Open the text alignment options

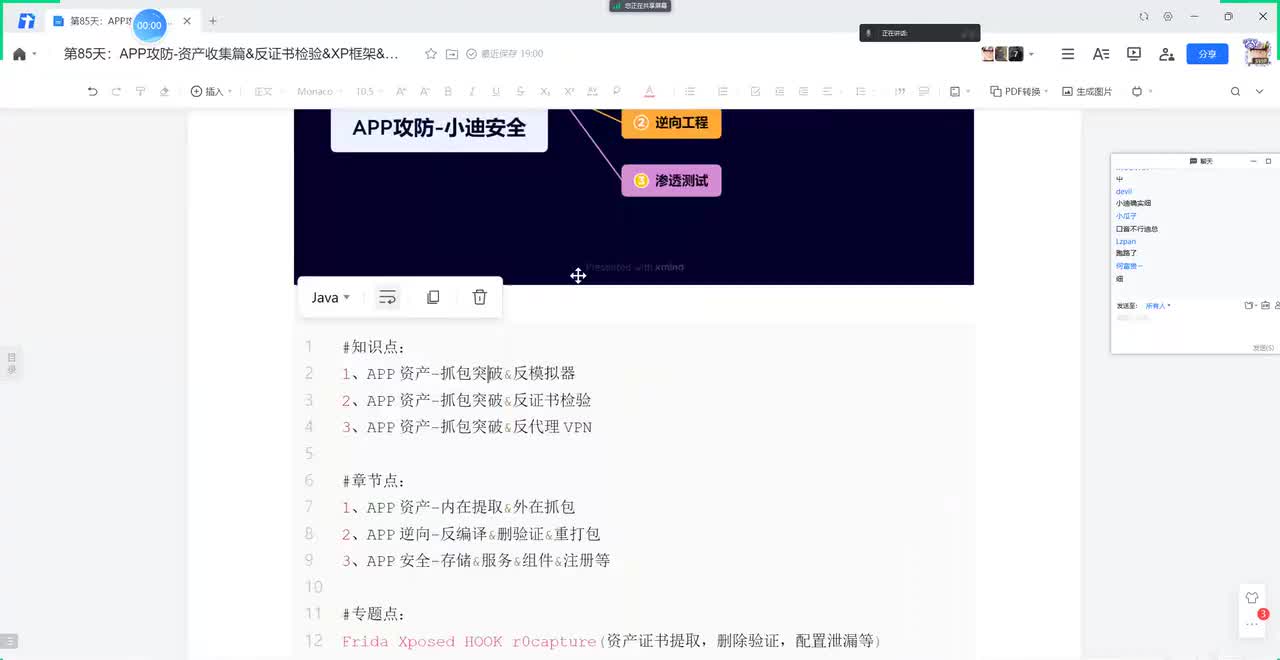[830, 91]
